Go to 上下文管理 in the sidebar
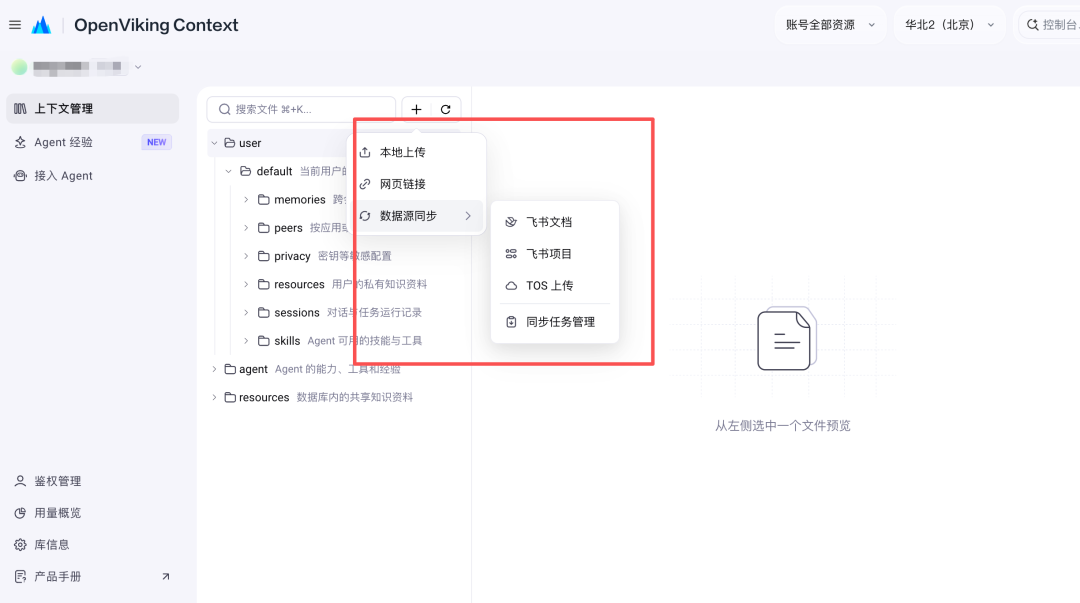 92,108
